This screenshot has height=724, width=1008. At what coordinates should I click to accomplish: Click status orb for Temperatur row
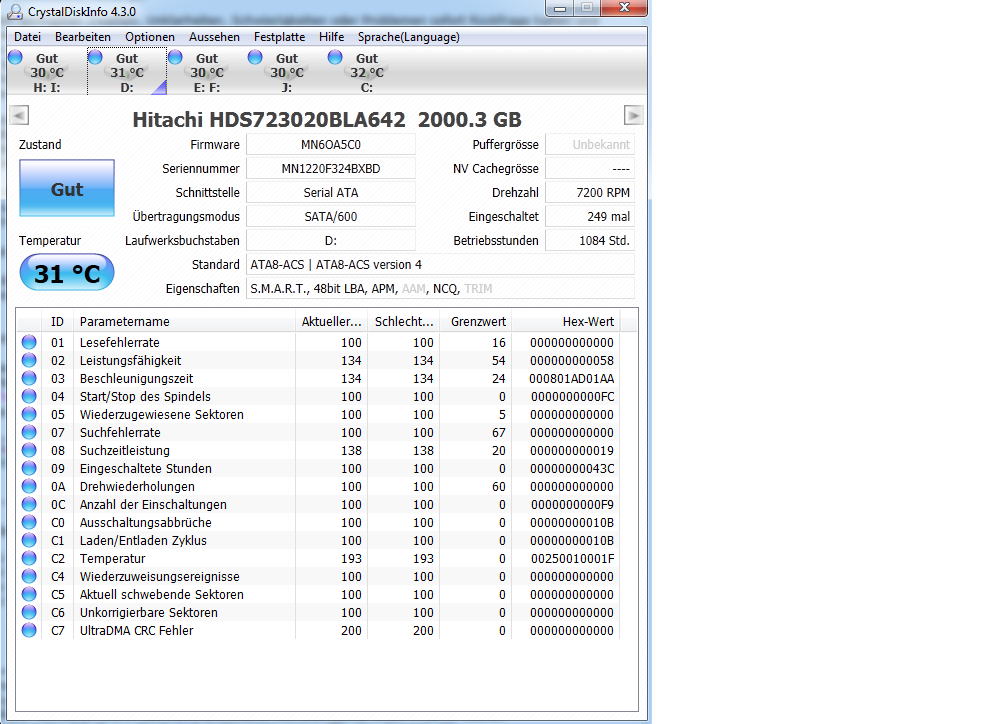click(x=29, y=558)
